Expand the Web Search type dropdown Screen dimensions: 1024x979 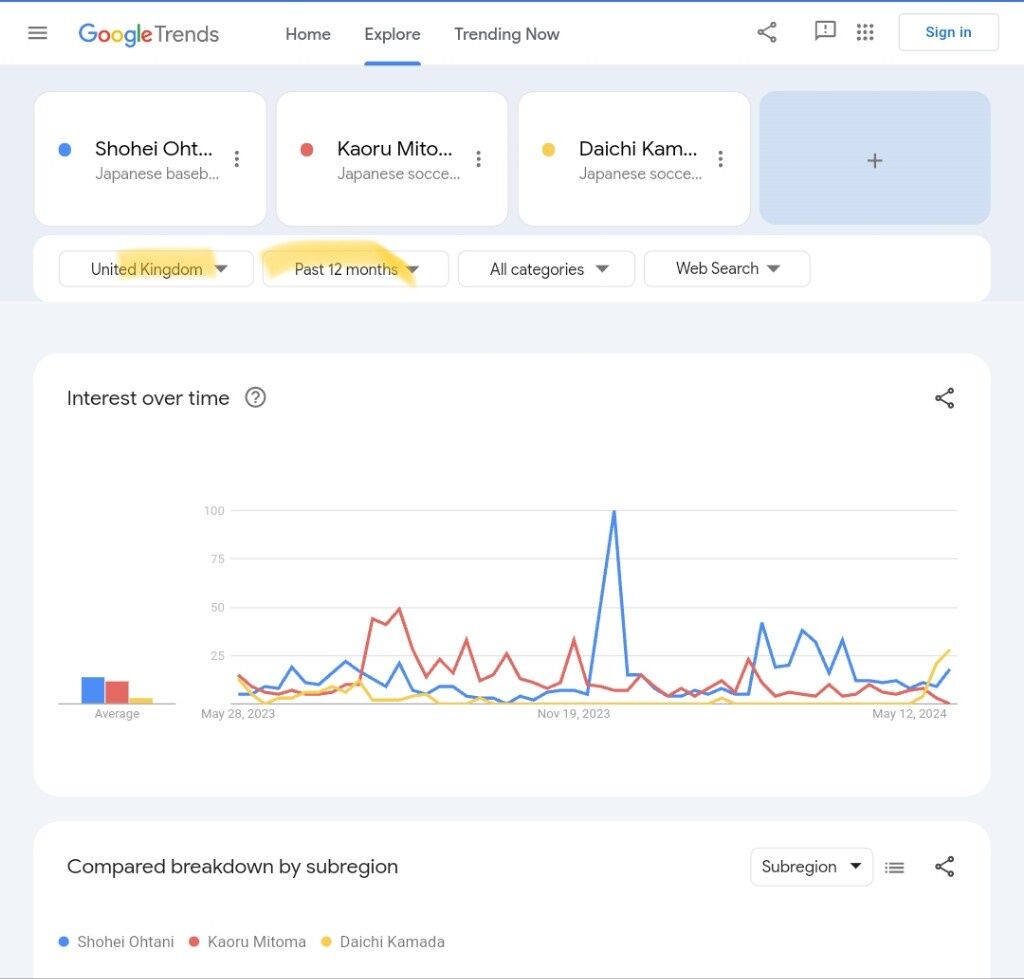727,268
